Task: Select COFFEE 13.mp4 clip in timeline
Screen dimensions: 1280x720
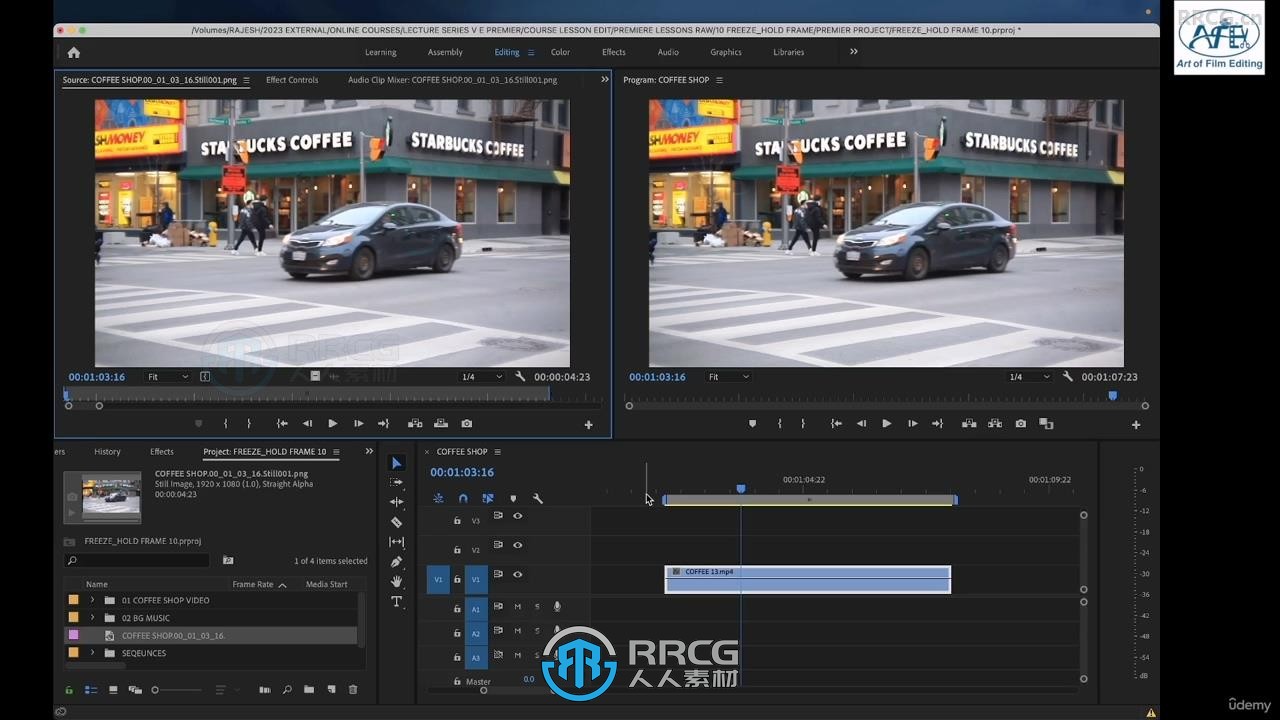Action: tap(808, 579)
